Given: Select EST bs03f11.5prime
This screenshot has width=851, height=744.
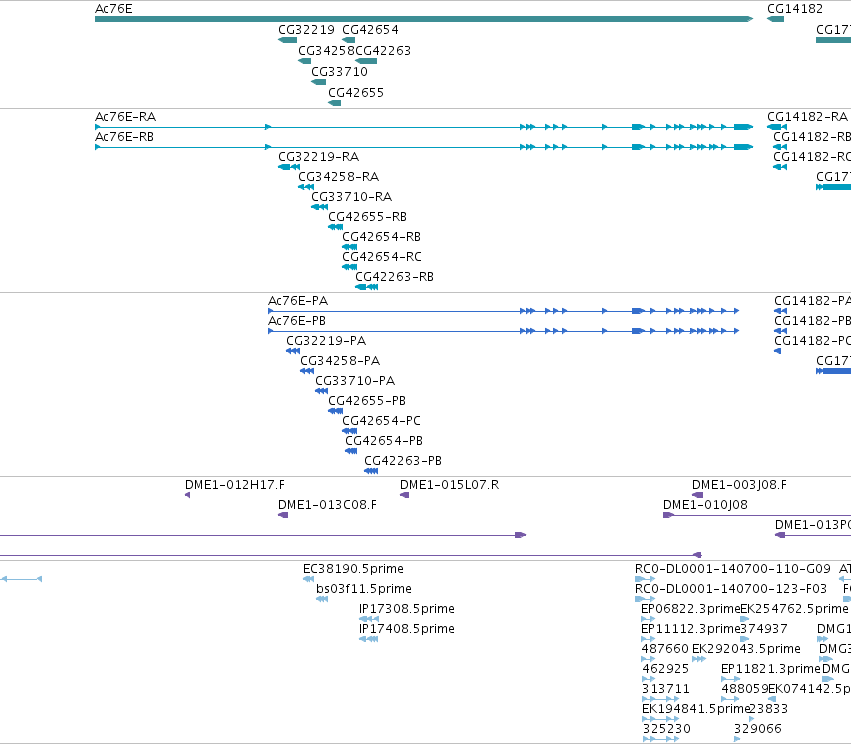Looking at the screenshot, I should [x=322, y=599].
